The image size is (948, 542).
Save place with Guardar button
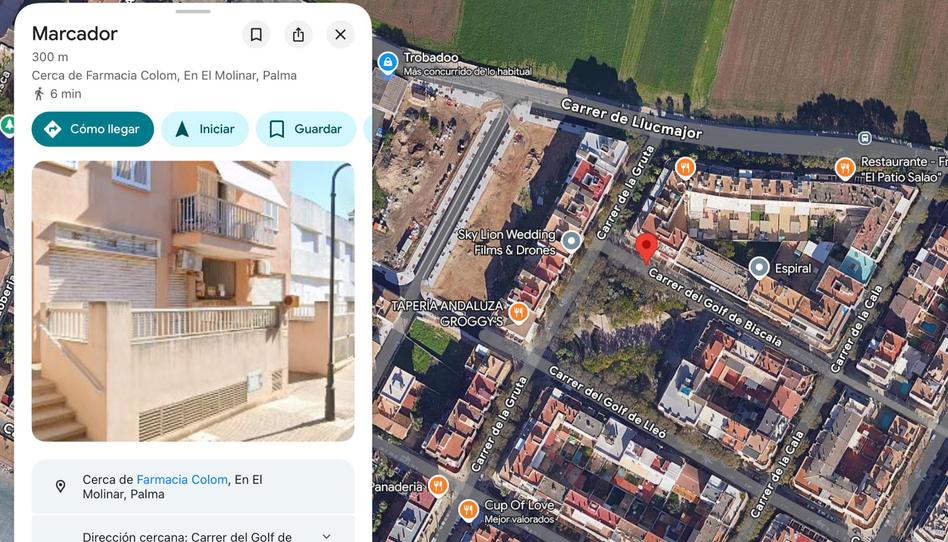click(306, 129)
